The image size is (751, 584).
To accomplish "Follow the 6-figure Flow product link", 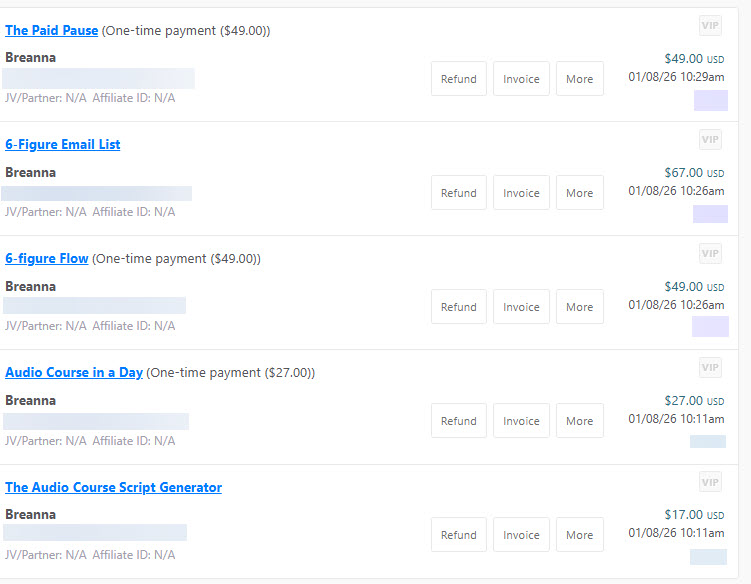I will click(x=47, y=259).
